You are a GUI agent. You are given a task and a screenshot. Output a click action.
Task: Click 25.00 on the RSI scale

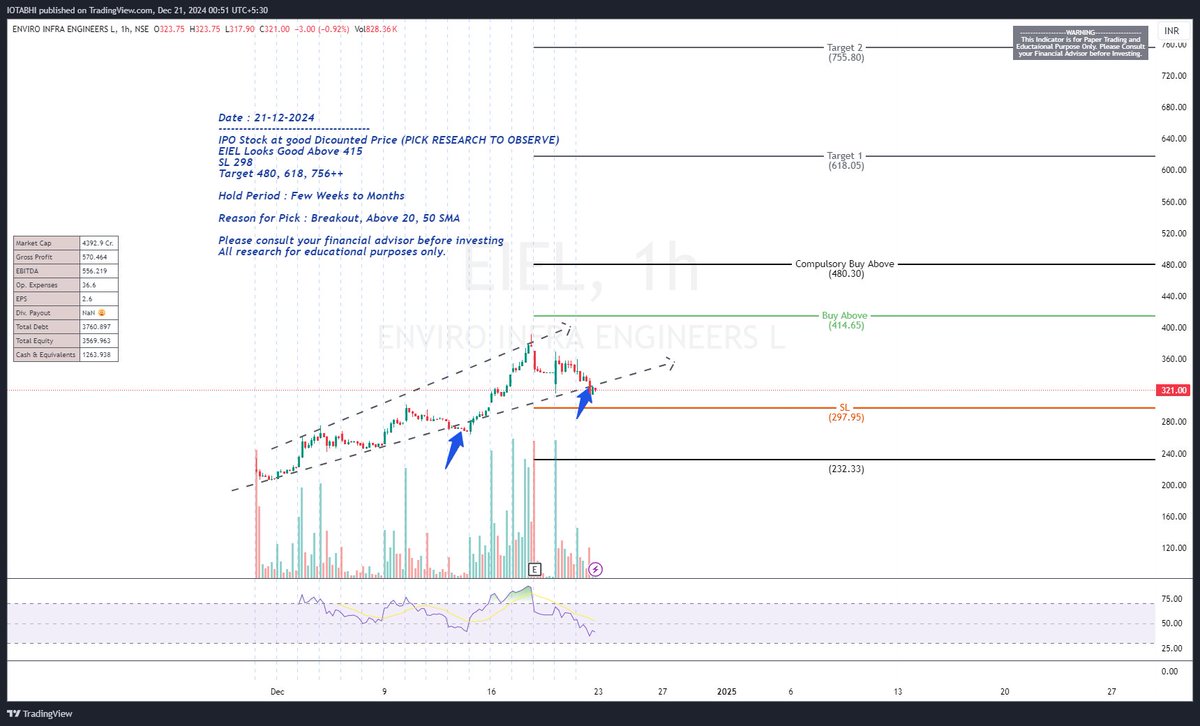coord(1174,647)
